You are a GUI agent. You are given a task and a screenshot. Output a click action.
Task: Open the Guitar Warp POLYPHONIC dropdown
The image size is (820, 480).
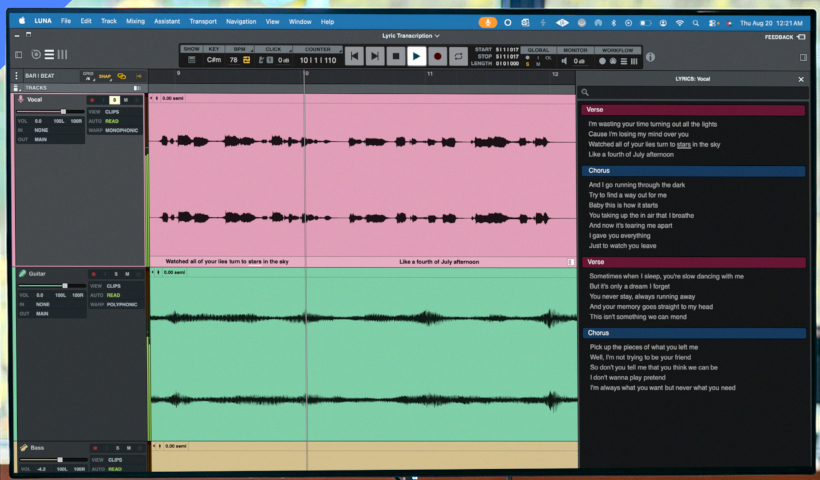[122, 304]
